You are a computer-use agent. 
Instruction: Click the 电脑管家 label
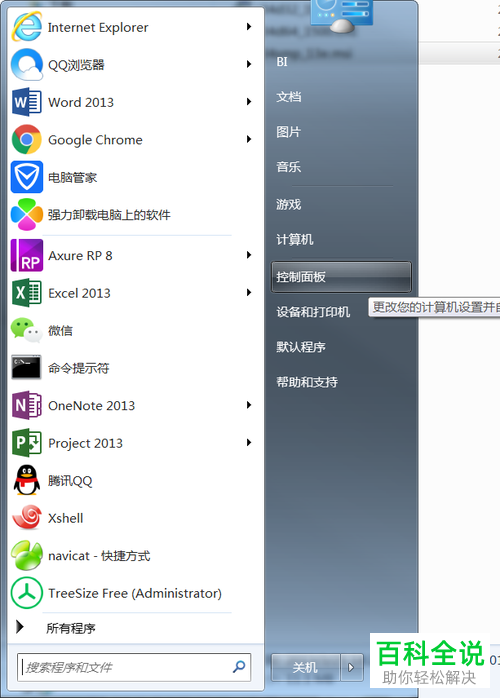tap(73, 178)
